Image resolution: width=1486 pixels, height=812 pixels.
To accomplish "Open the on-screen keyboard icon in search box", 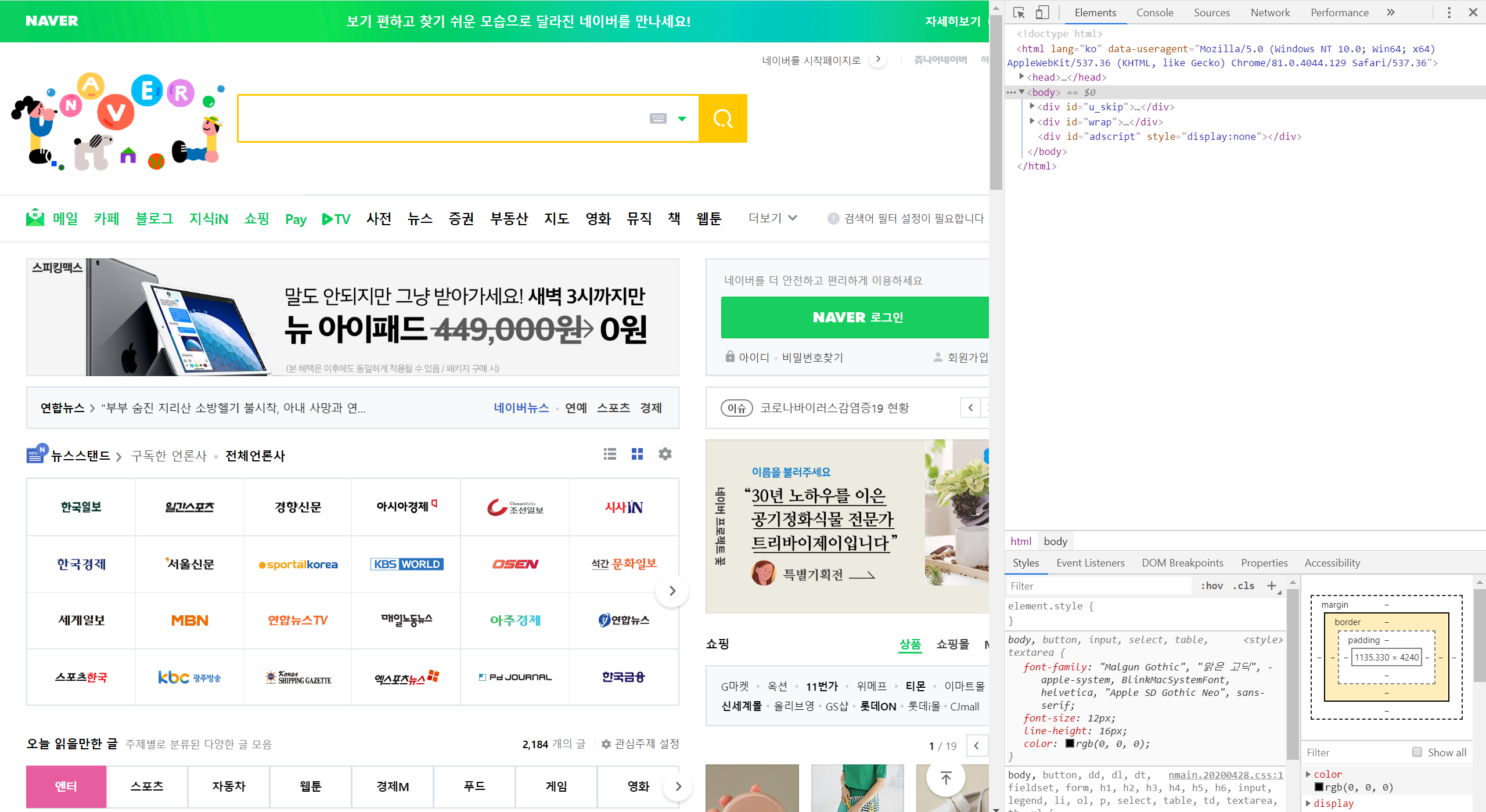I will 657,118.
